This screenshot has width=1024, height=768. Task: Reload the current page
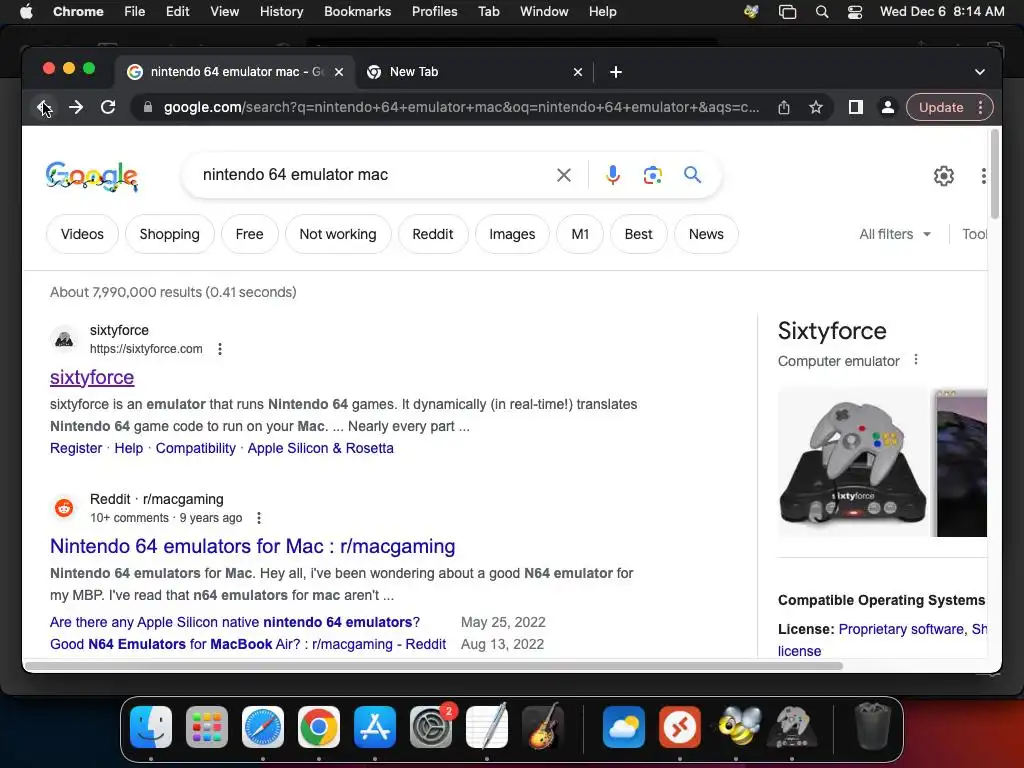click(x=108, y=107)
